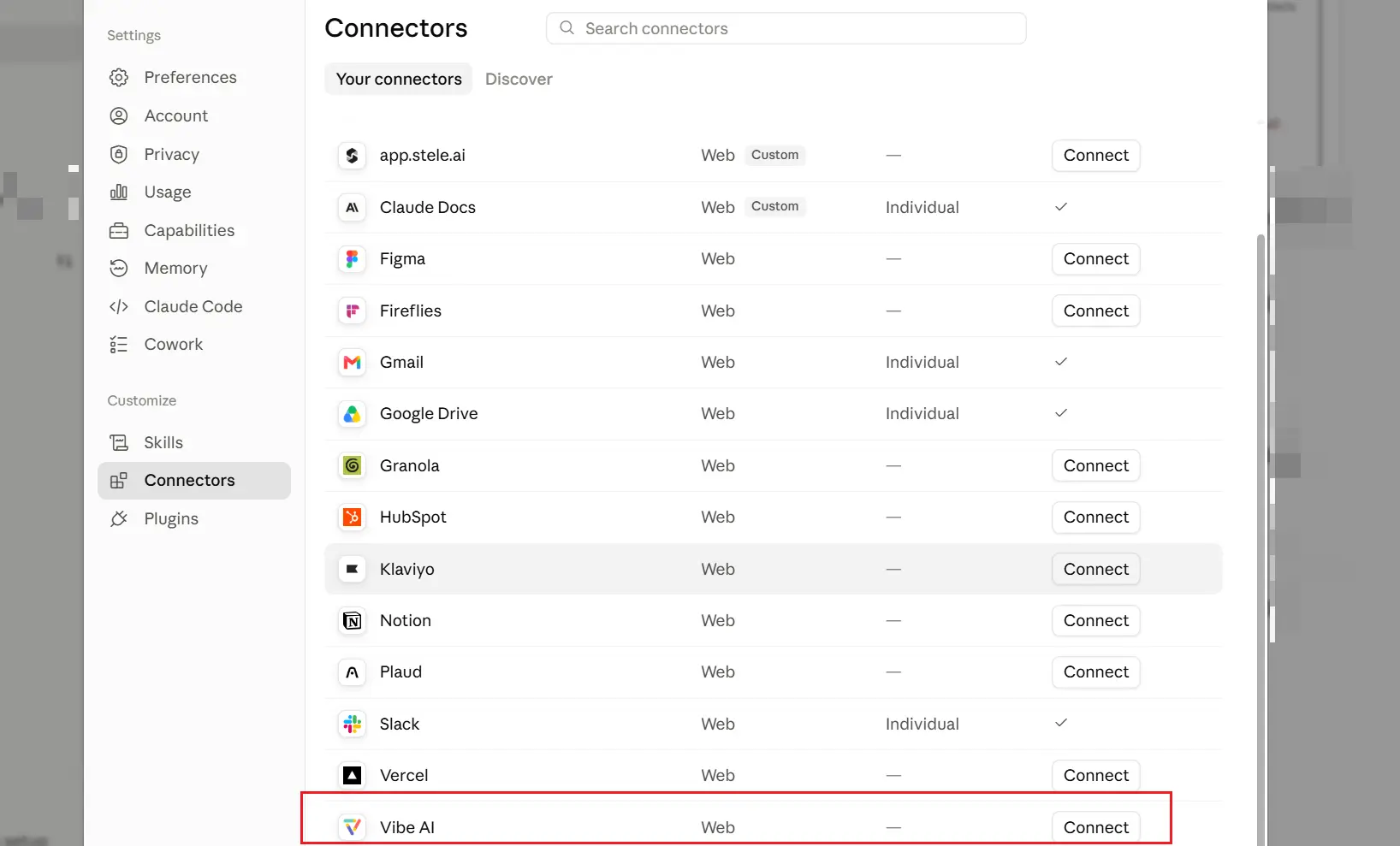Connect the Granola connector
Viewport: 1400px width, 846px height.
[1095, 465]
